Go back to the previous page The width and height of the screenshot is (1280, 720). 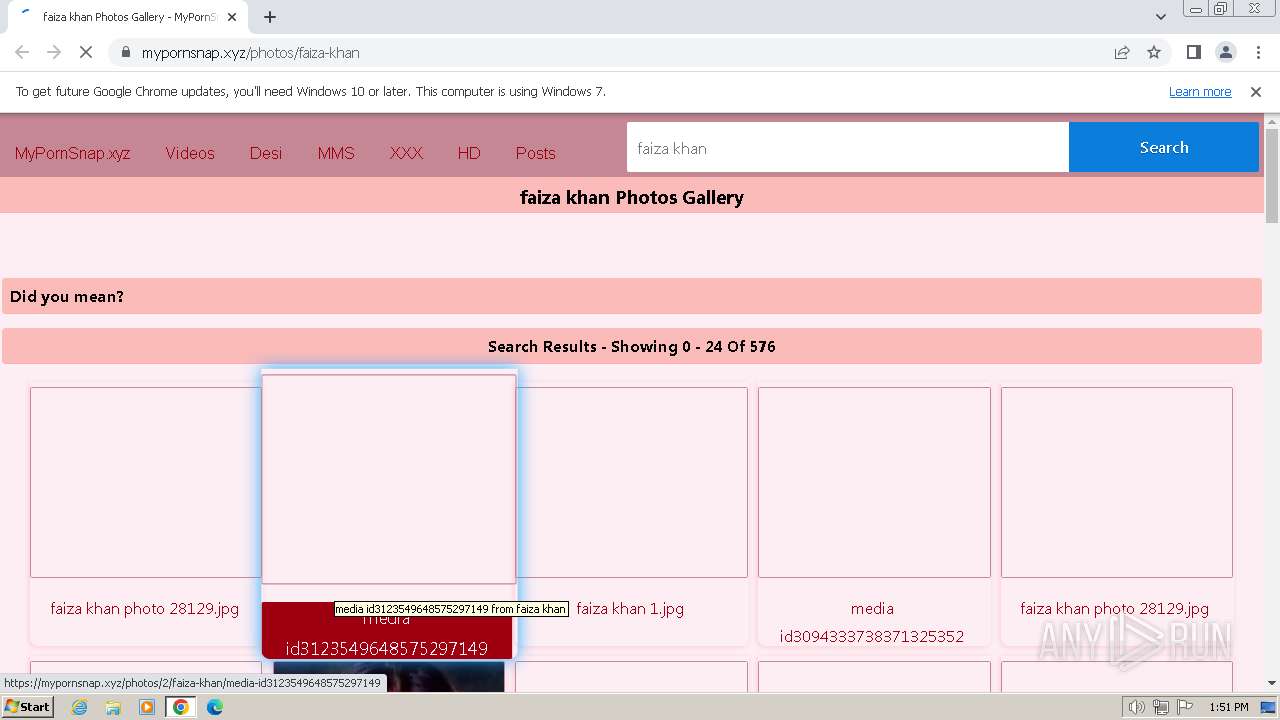(22, 52)
